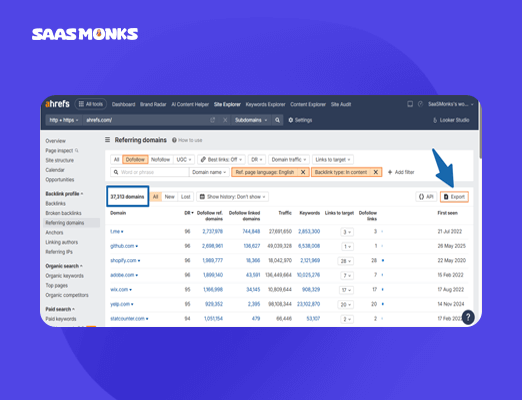The width and height of the screenshot is (522, 400).
Task: Click the ahrefs.com/ URL input field
Action: click(x=145, y=120)
